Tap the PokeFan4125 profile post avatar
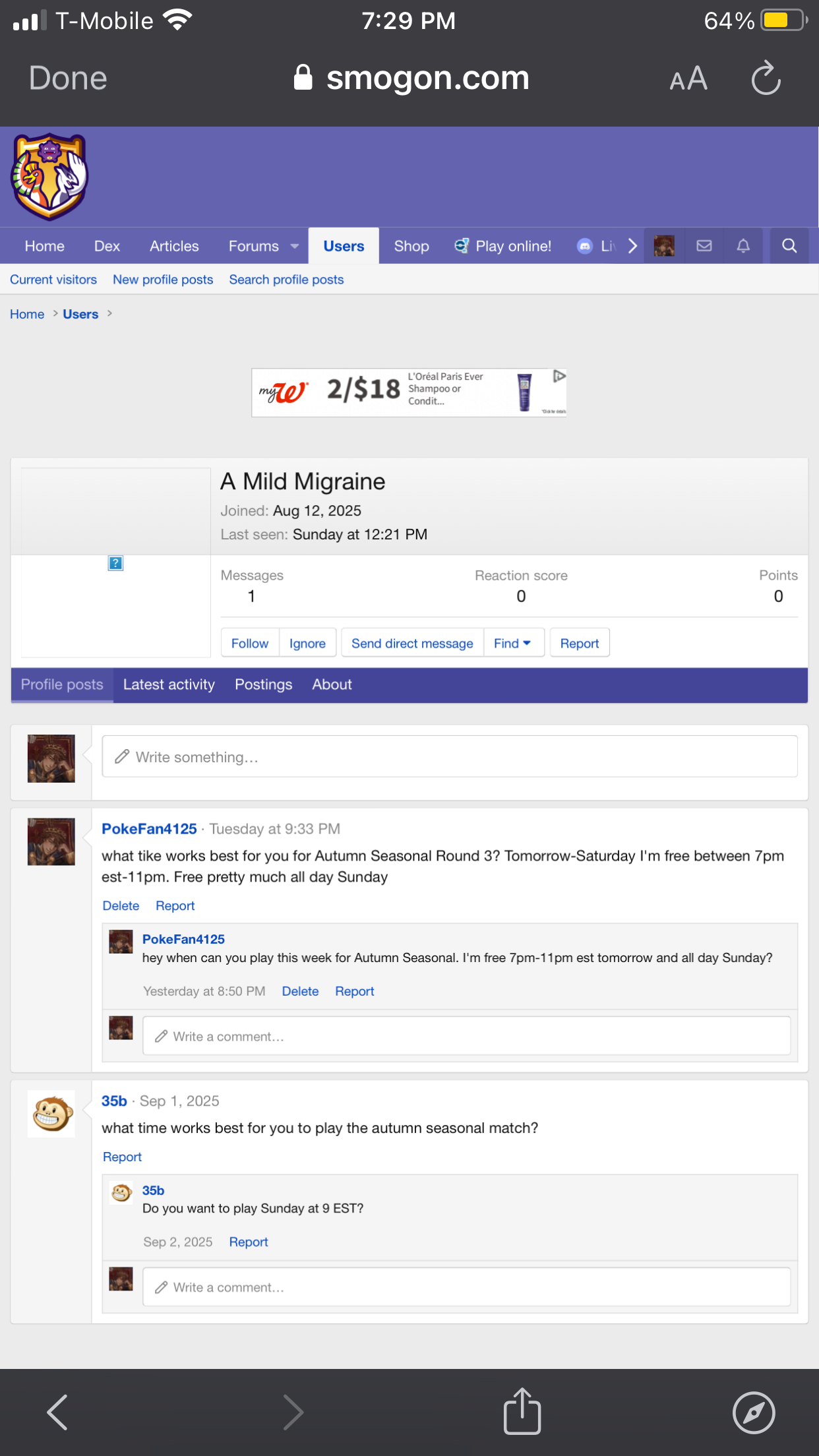The height and width of the screenshot is (1456, 819). [x=51, y=842]
